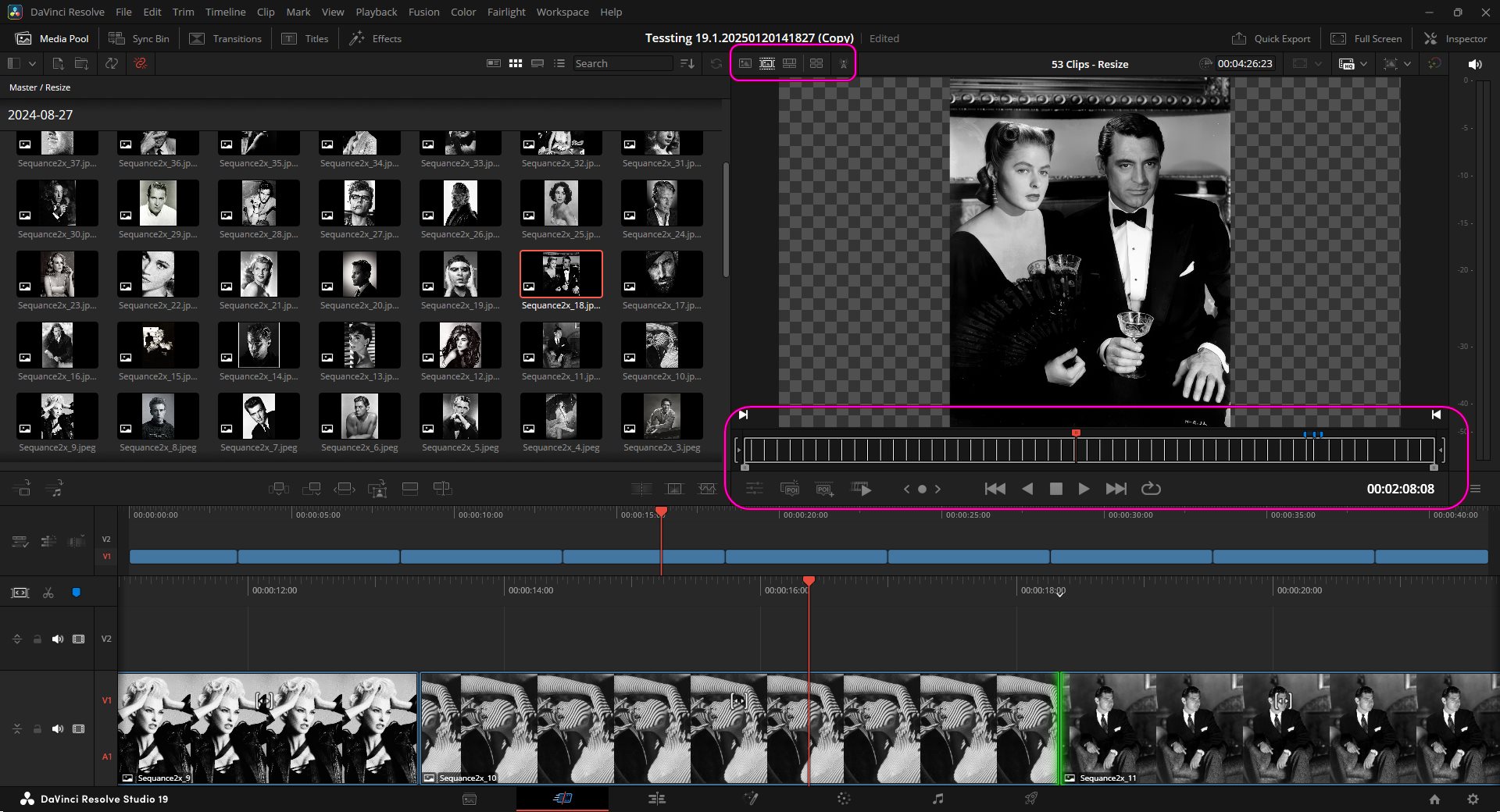Toggle V1 track video enable

coord(79,728)
